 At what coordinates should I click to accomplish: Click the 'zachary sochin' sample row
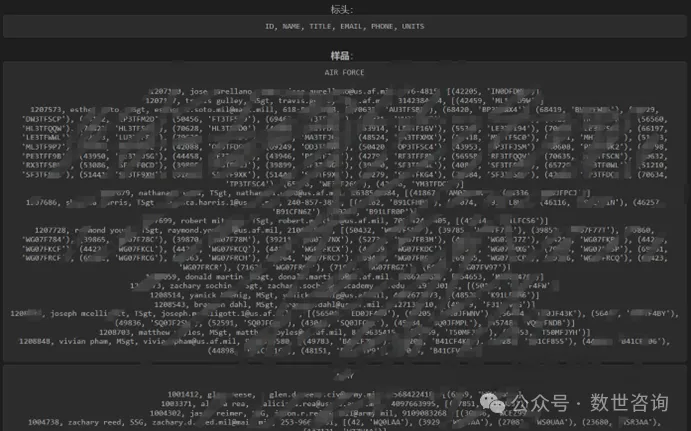pyautogui.click(x=345, y=286)
